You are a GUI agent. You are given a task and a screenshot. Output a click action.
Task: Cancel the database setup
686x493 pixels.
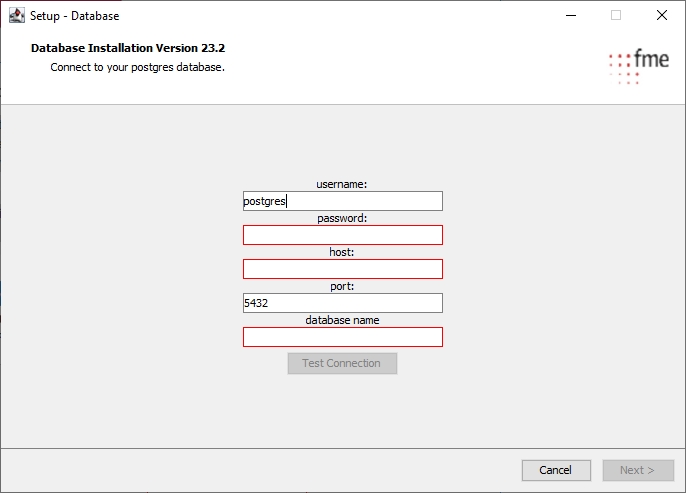[x=555, y=470]
